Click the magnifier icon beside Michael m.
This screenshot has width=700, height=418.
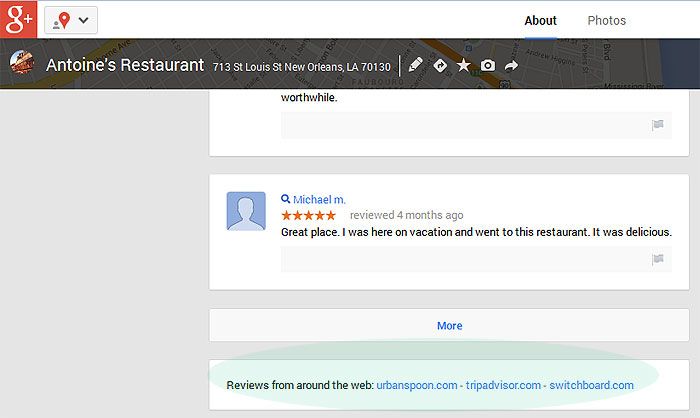[x=286, y=200]
